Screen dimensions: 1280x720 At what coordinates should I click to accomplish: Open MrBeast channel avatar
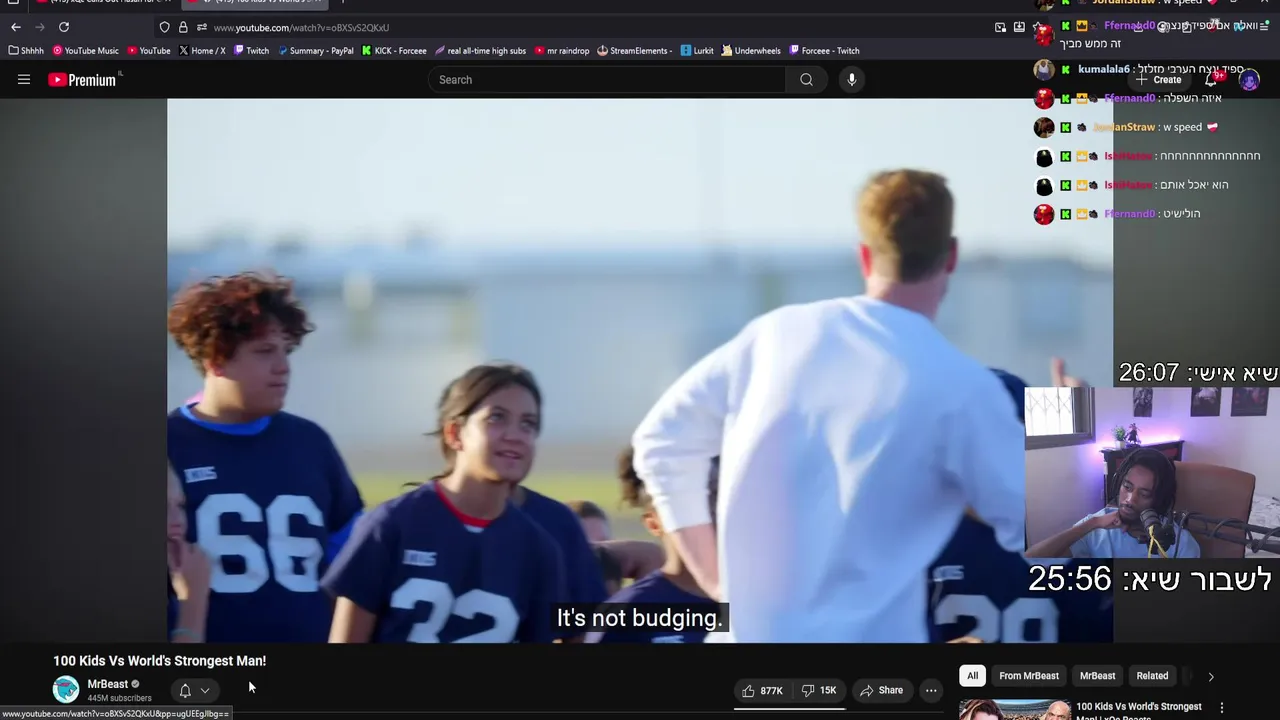click(x=66, y=690)
